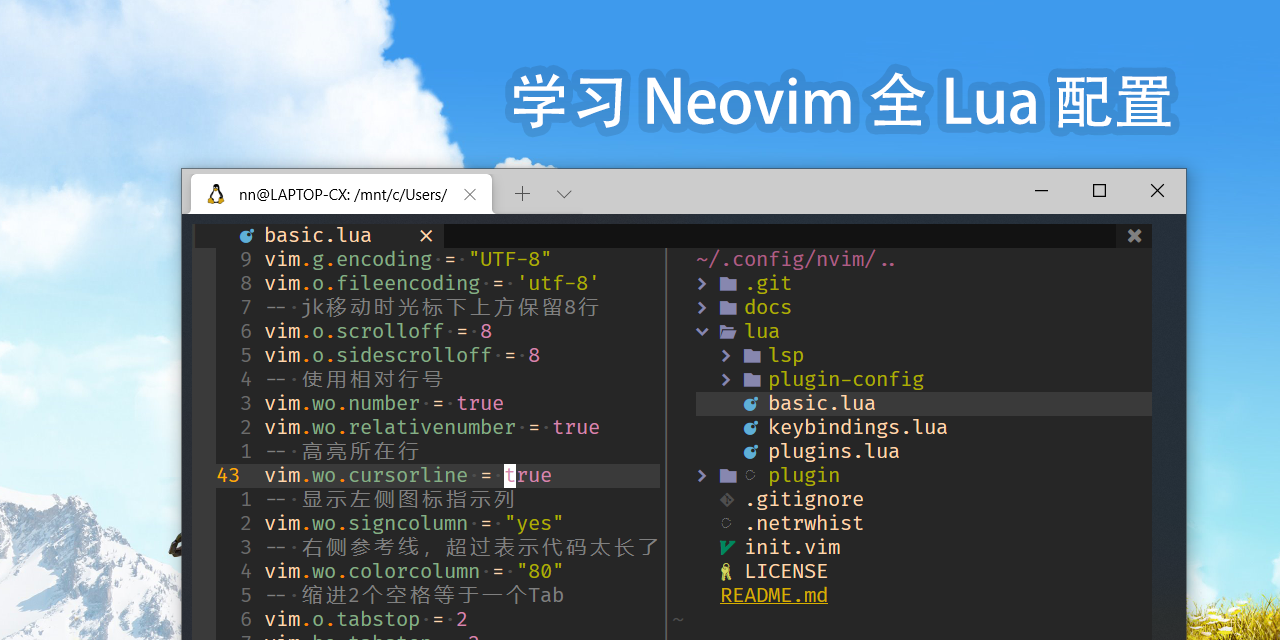Open basic.lua in the file tree

click(822, 404)
